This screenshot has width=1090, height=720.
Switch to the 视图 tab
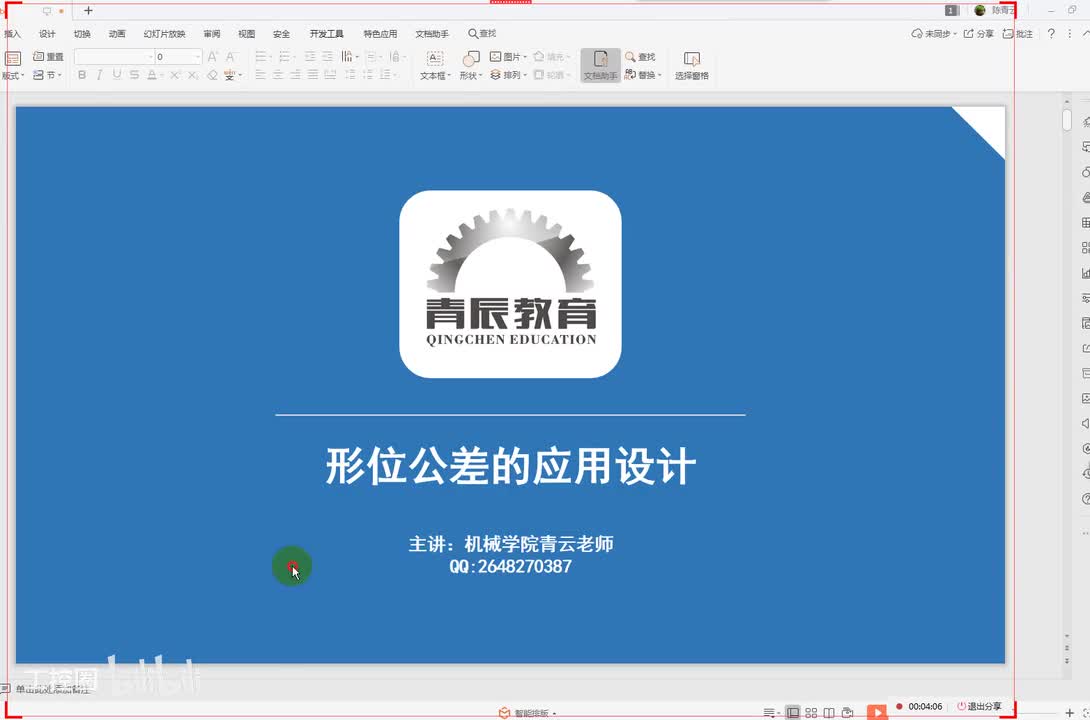click(247, 34)
